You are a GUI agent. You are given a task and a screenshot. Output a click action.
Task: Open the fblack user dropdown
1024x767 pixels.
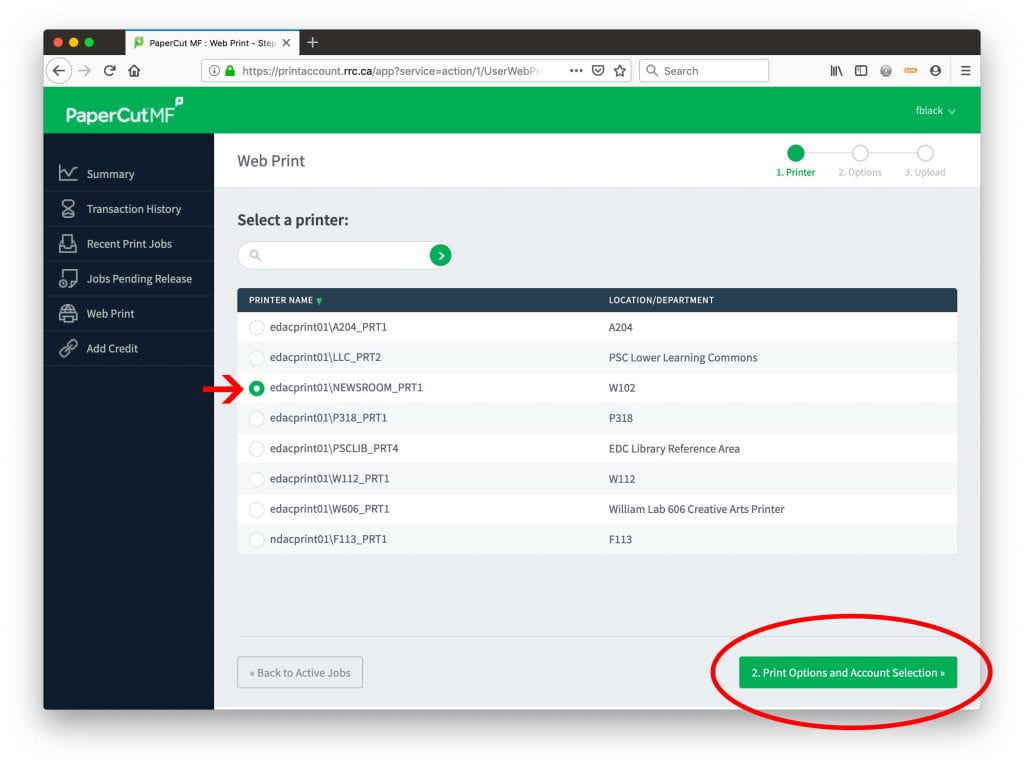click(935, 111)
